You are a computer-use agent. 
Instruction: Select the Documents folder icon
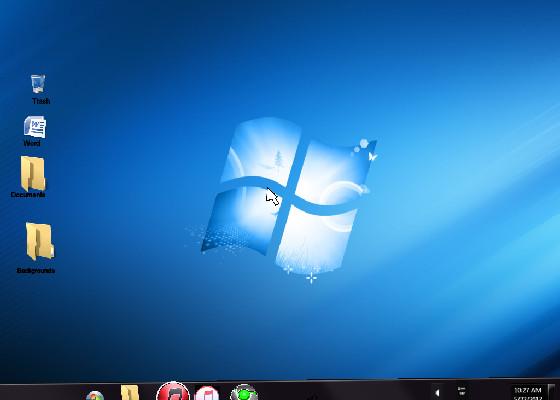click(x=33, y=174)
